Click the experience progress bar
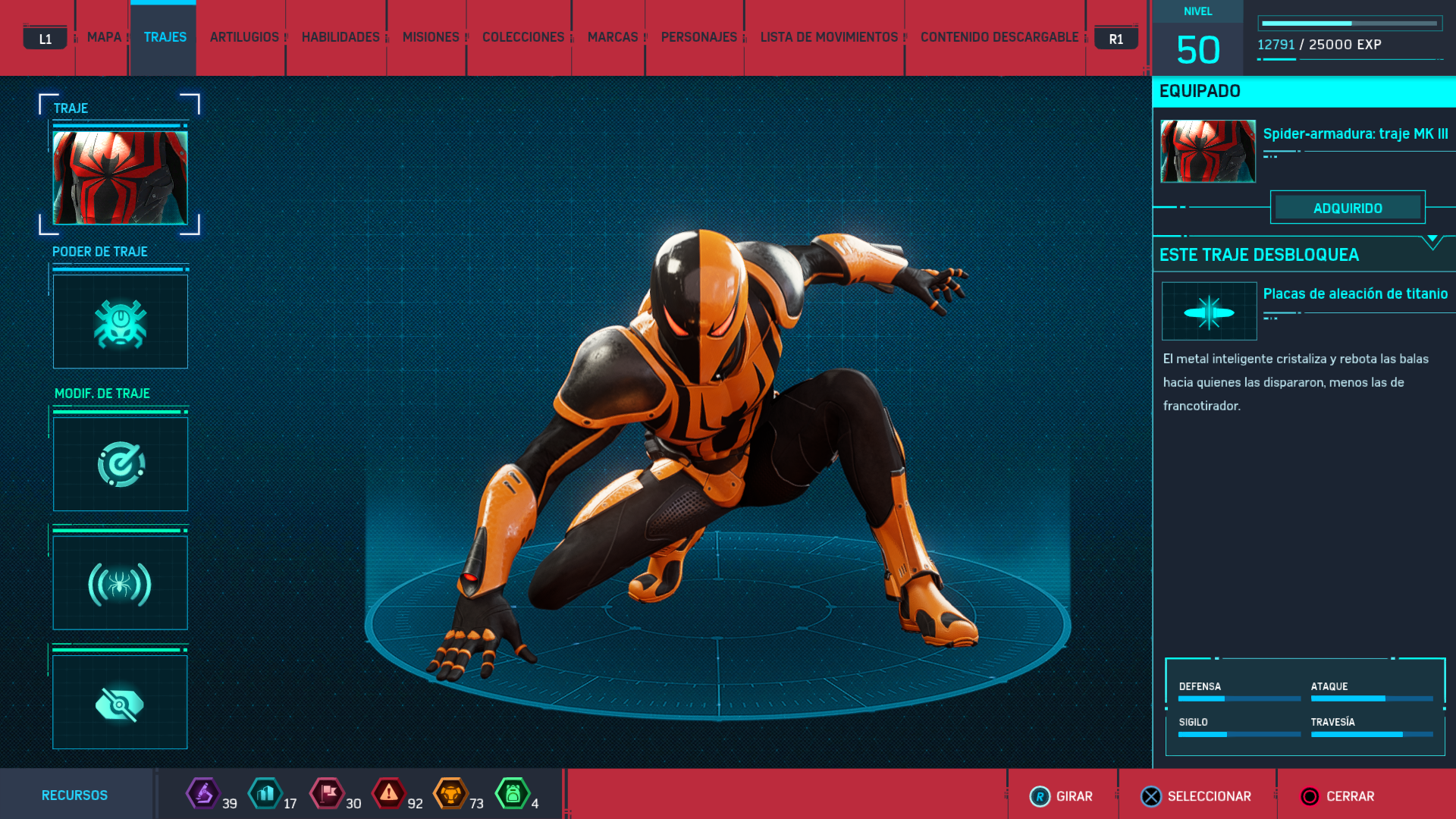The image size is (1456, 819). tap(1350, 24)
